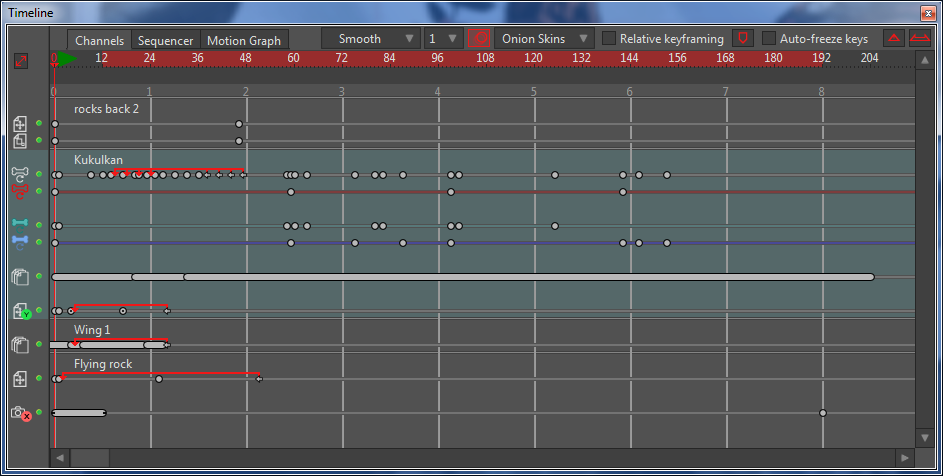This screenshot has height=476, width=943.
Task: Select Kukulkan white bone channel icon
Action: (x=20, y=175)
